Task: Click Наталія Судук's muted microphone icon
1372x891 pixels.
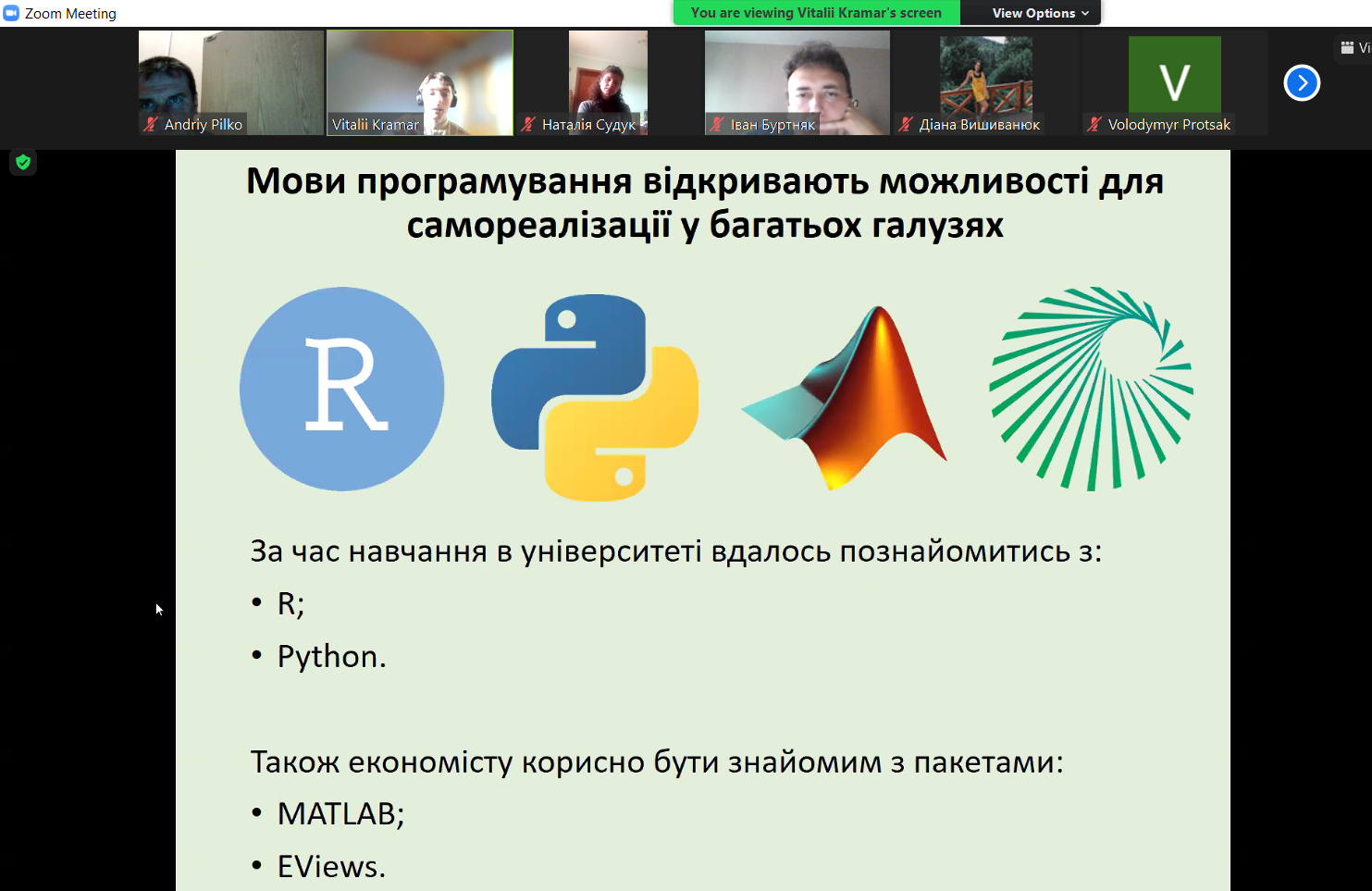Action: [x=528, y=124]
